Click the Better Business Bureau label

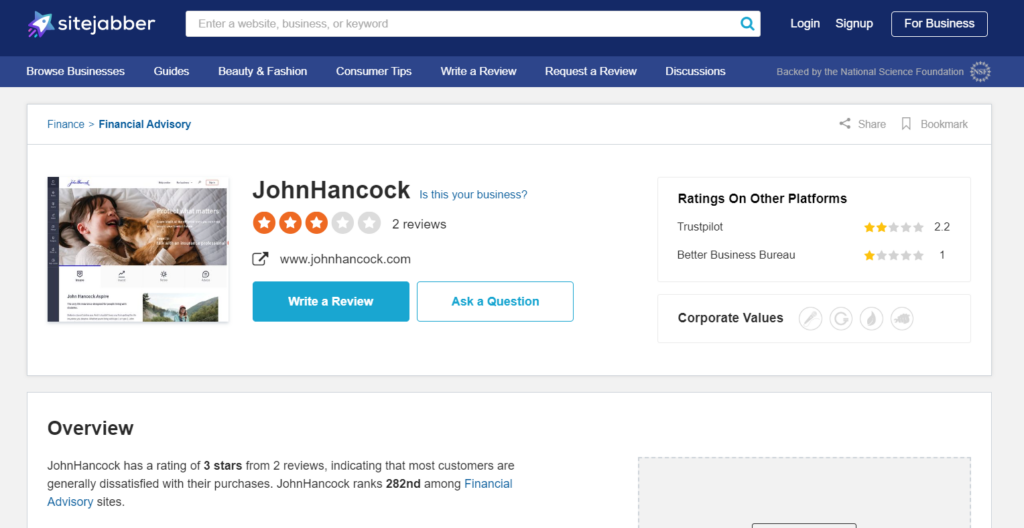click(736, 255)
